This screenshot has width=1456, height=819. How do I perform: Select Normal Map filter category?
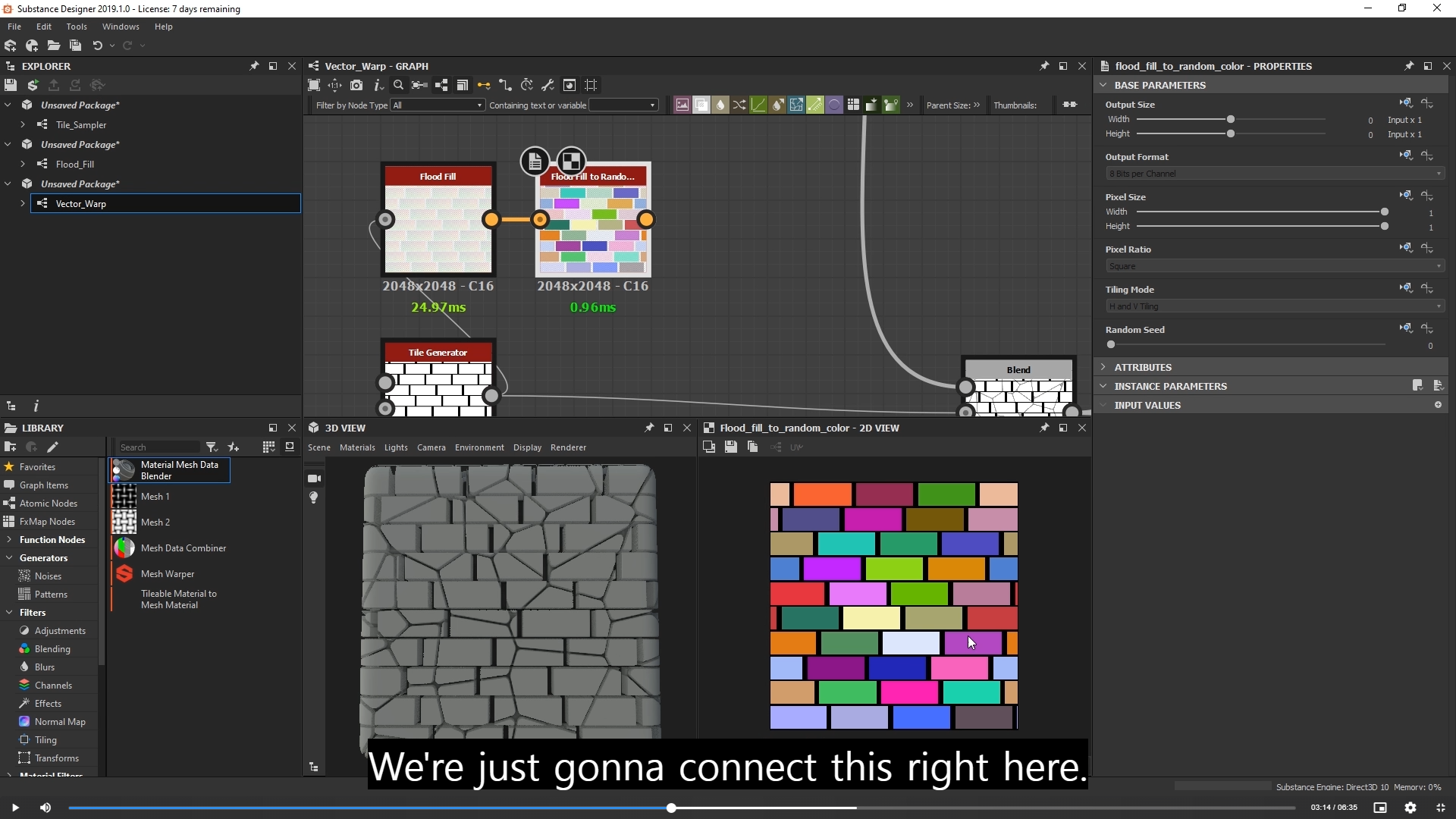(x=60, y=722)
